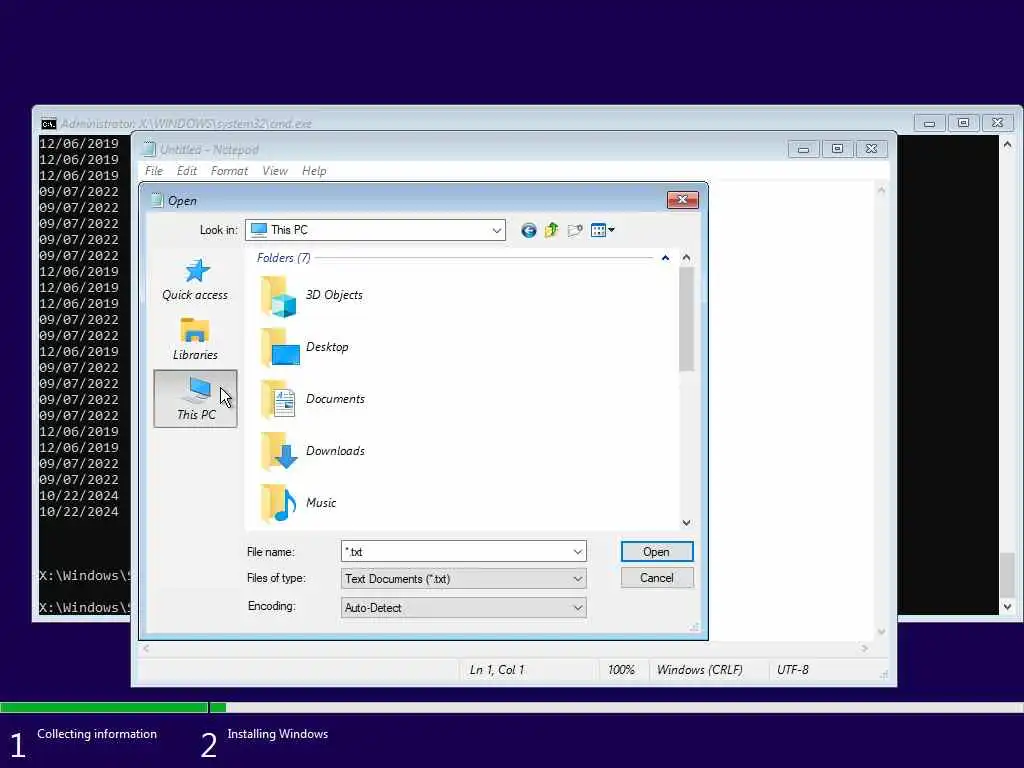1024x768 pixels.
Task: Select the 3D Objects folder icon
Action: [279, 296]
